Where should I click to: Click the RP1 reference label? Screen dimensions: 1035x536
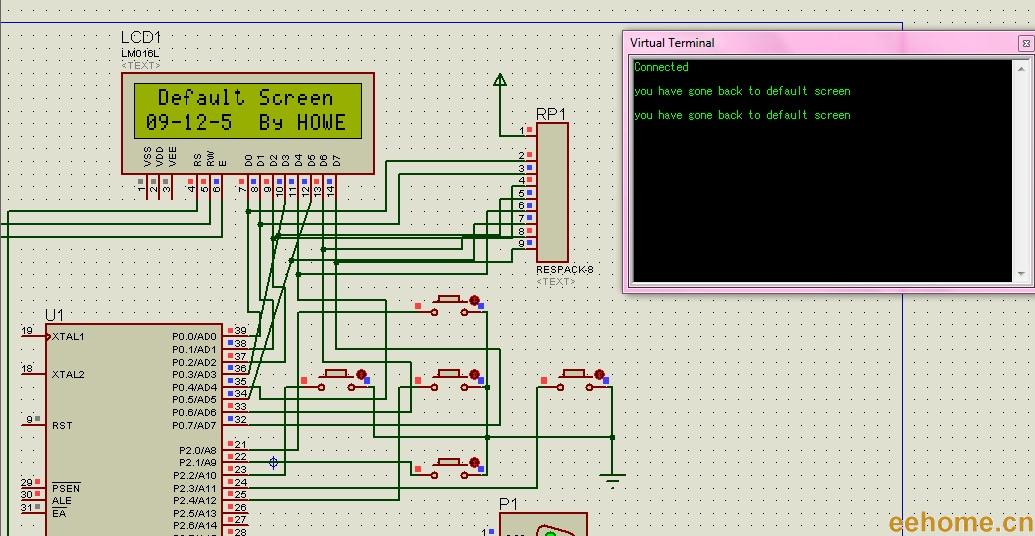pyautogui.click(x=551, y=114)
